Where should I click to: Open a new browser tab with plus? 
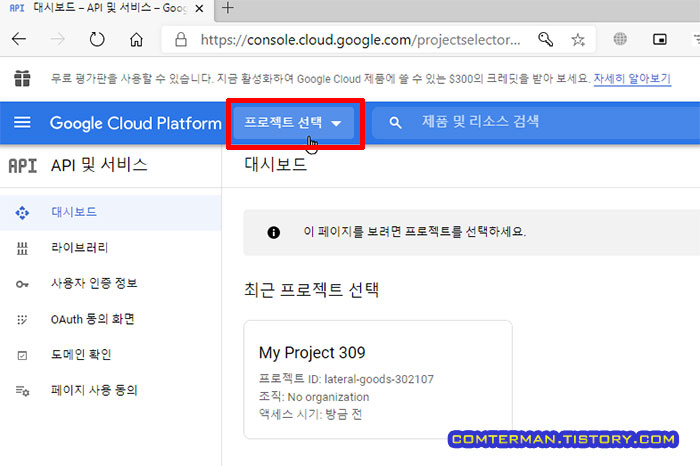tap(228, 8)
